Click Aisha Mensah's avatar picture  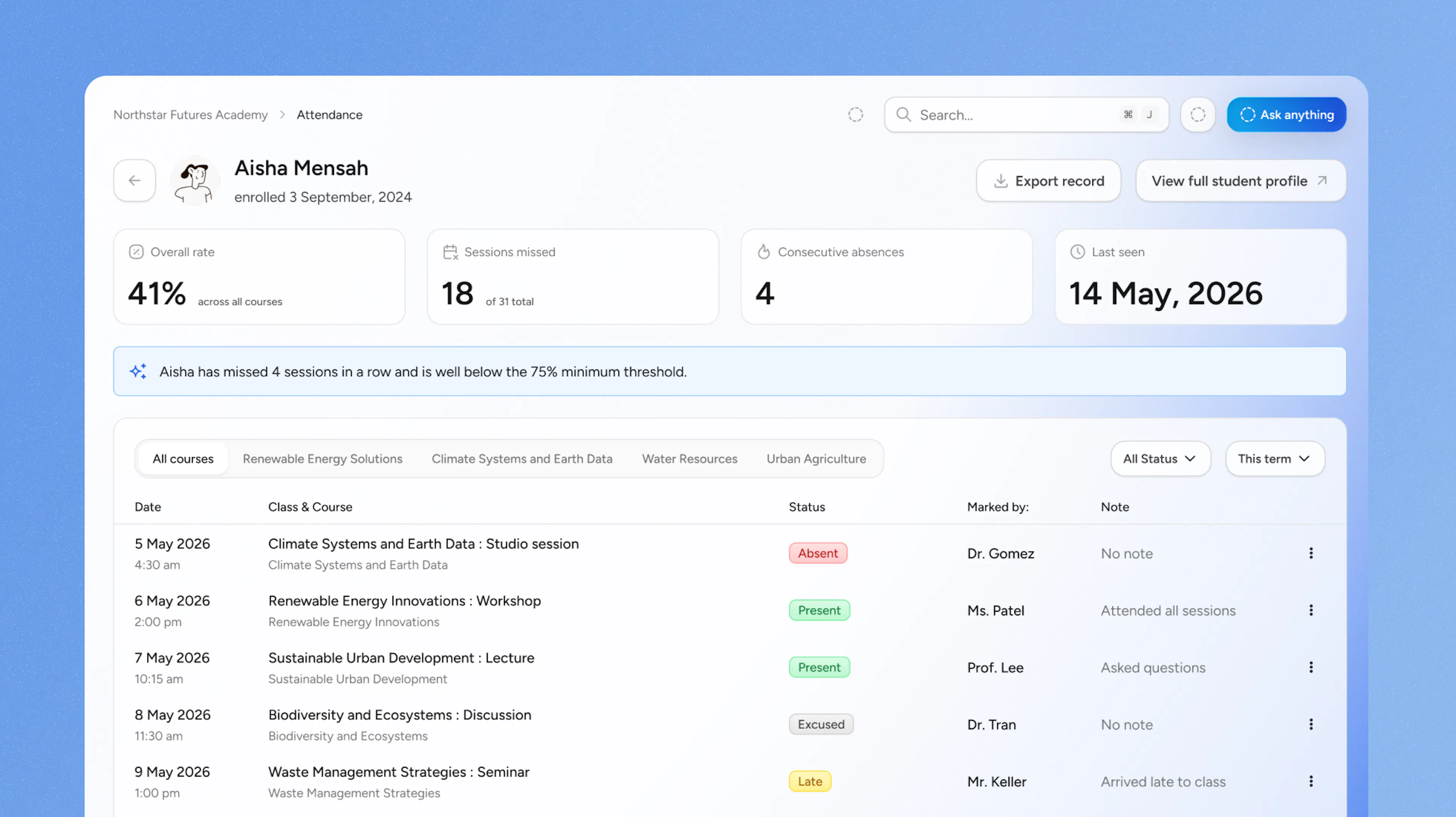(x=195, y=181)
